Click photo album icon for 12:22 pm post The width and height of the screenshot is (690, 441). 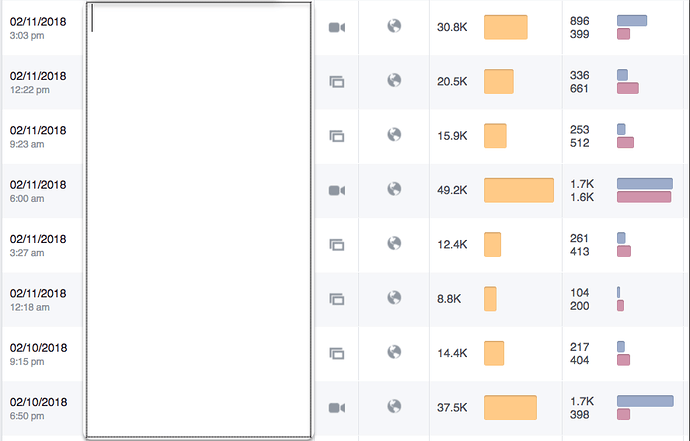pos(337,81)
